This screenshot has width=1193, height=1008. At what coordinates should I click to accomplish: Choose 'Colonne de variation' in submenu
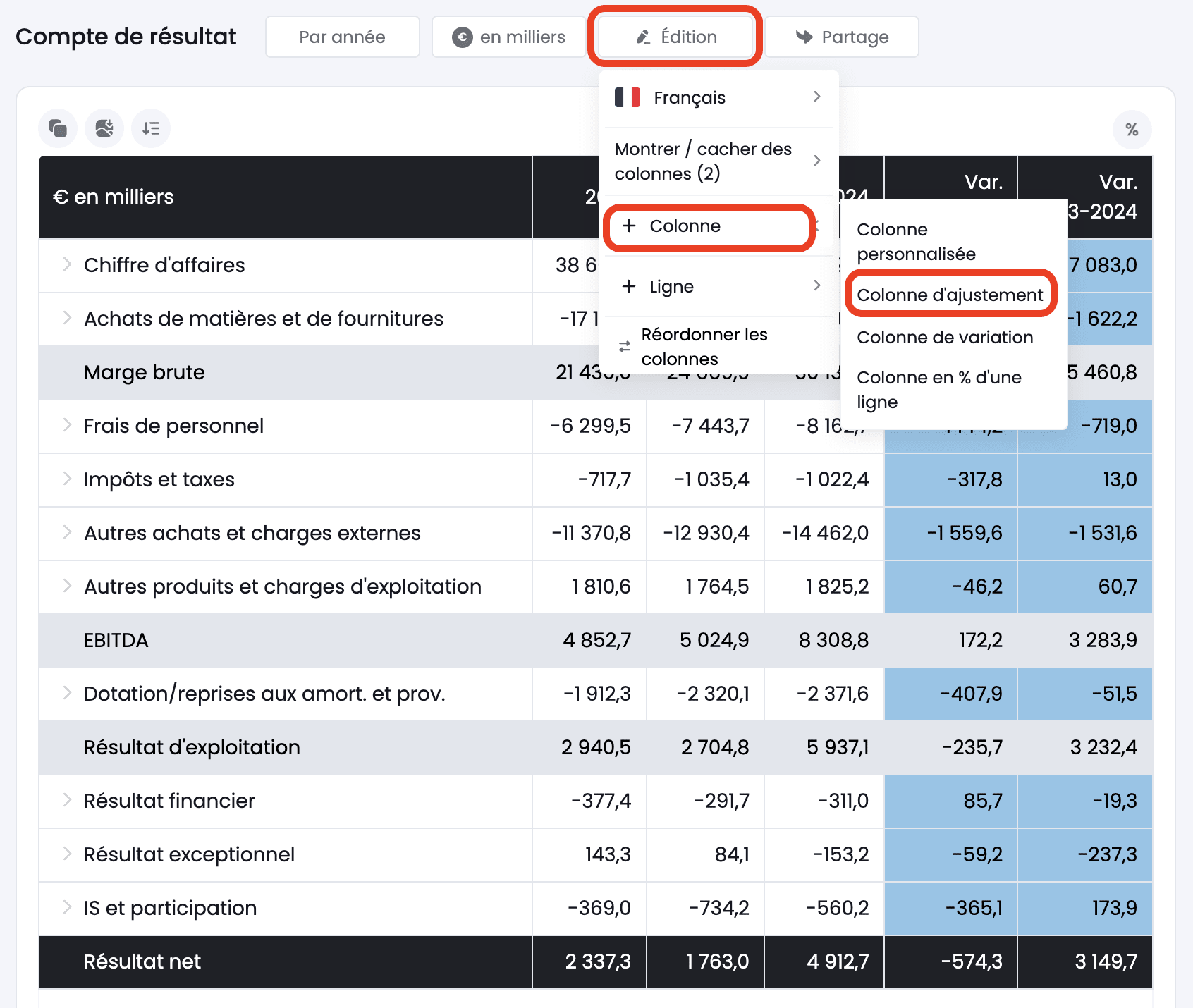945,337
